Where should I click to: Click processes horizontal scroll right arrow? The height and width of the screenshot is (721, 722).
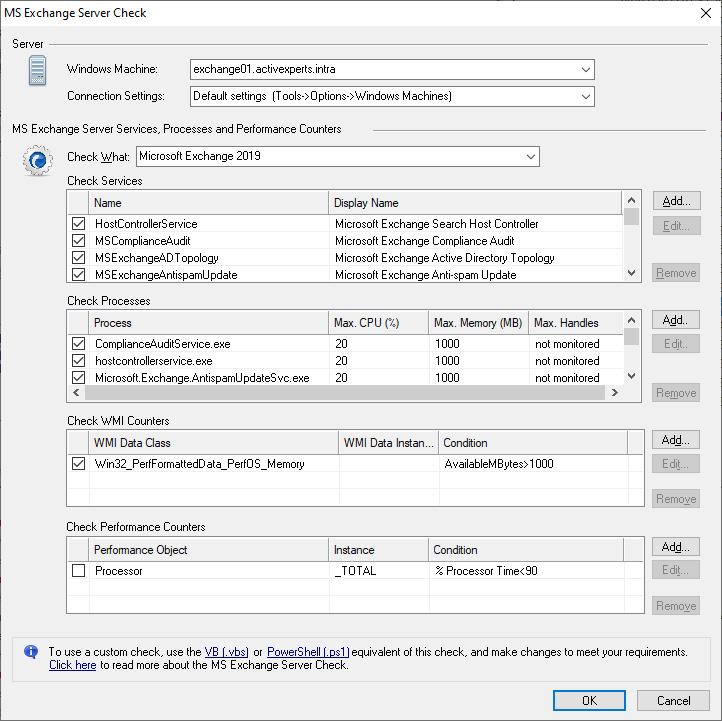[x=614, y=393]
